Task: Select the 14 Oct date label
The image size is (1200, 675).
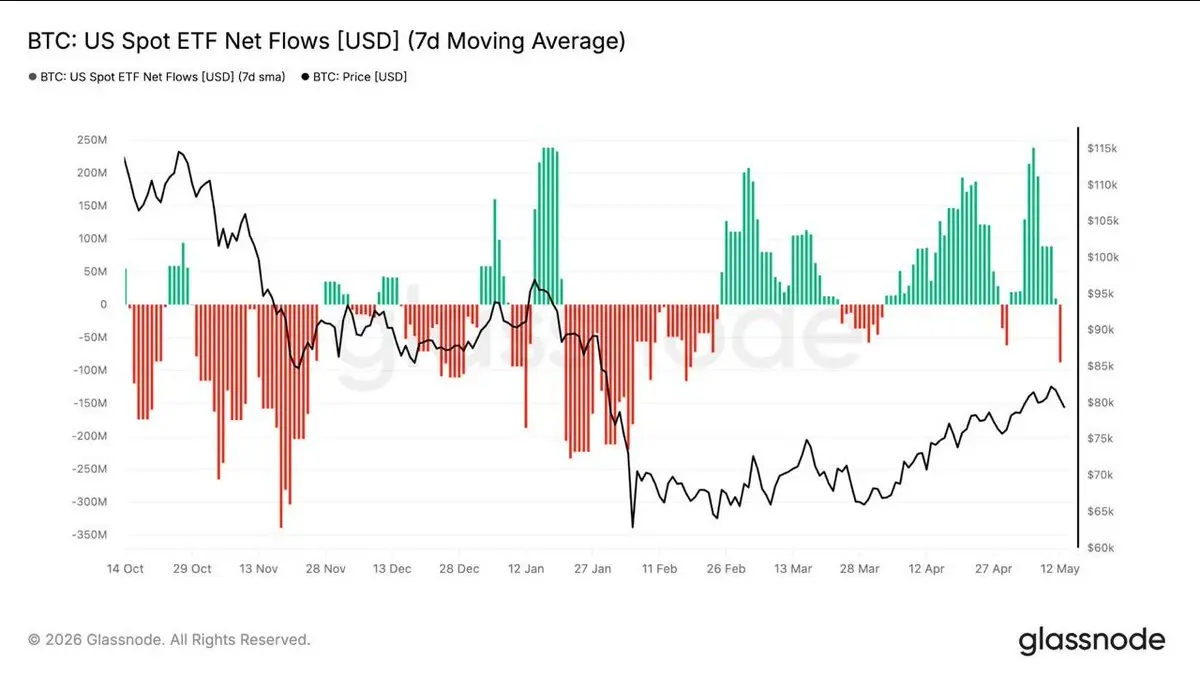Action: click(125, 568)
